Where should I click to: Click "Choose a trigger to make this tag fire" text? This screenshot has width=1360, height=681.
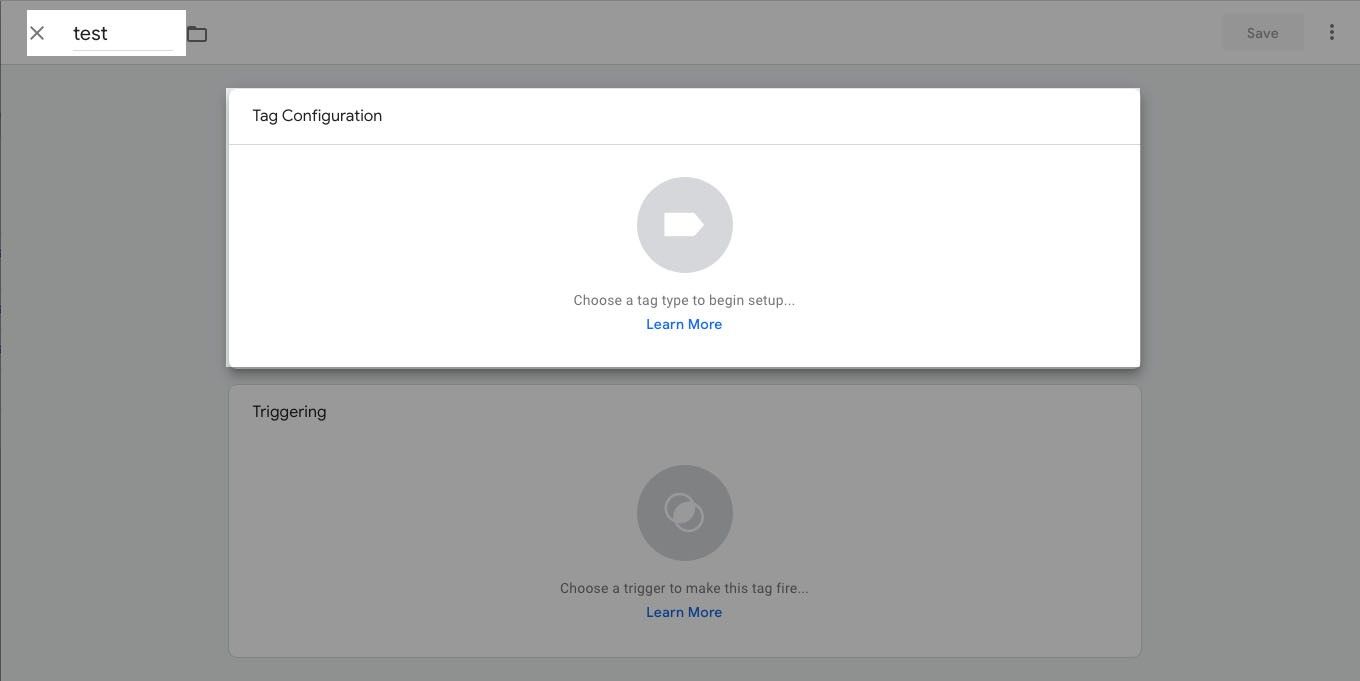pyautogui.click(x=684, y=588)
